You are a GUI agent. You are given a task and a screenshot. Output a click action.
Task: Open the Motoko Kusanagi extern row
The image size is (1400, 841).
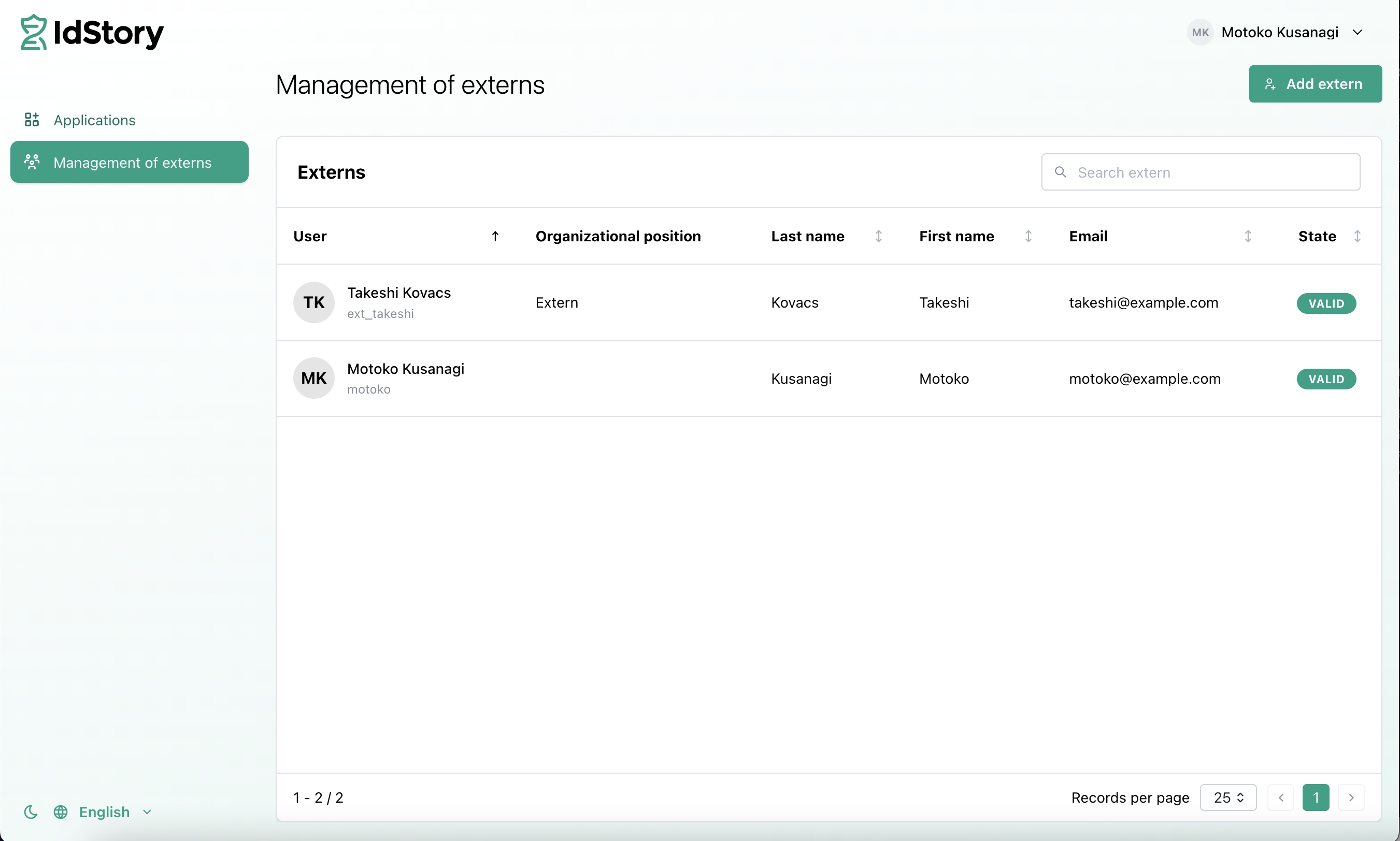[x=828, y=378]
